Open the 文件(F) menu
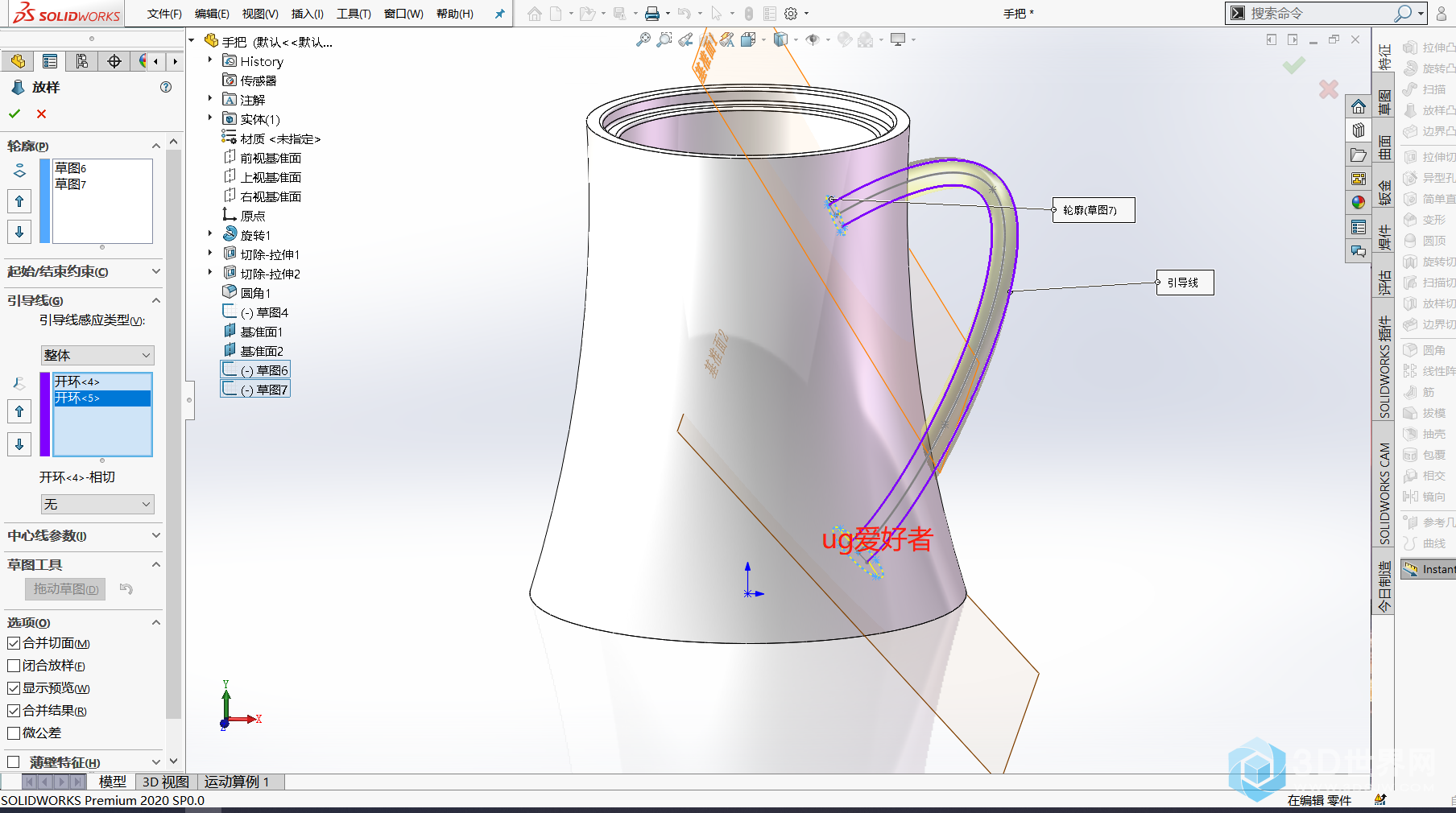Screen dimensions: 1456x813 [x=164, y=14]
